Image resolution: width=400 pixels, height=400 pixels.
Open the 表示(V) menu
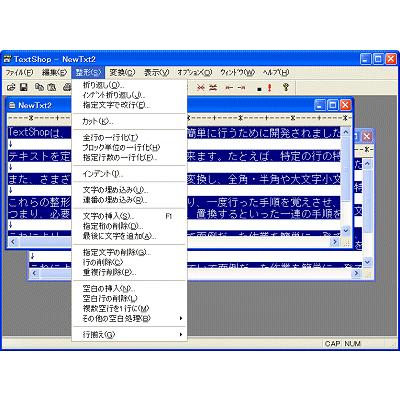157,72
